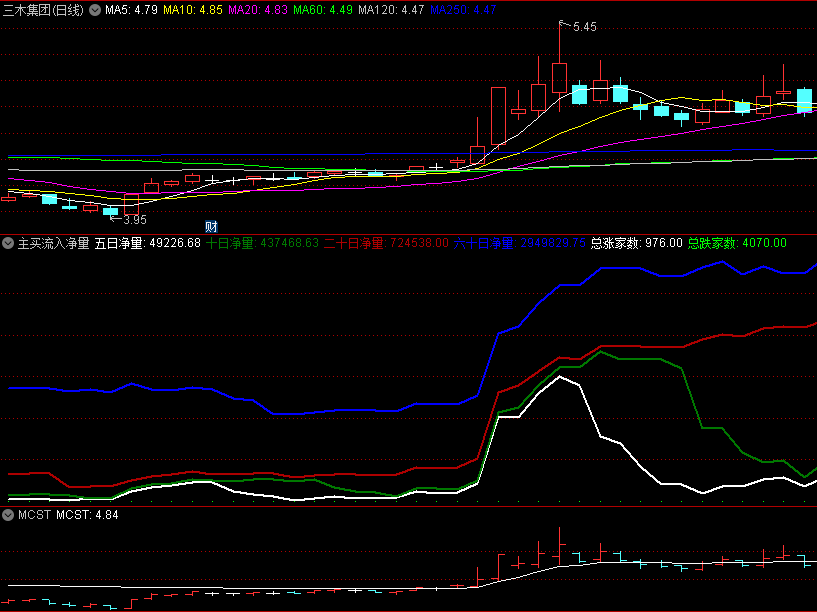The width and height of the screenshot is (817, 612).
Task: Click the 二十日净量: 724538.00 value
Action: 386,243
